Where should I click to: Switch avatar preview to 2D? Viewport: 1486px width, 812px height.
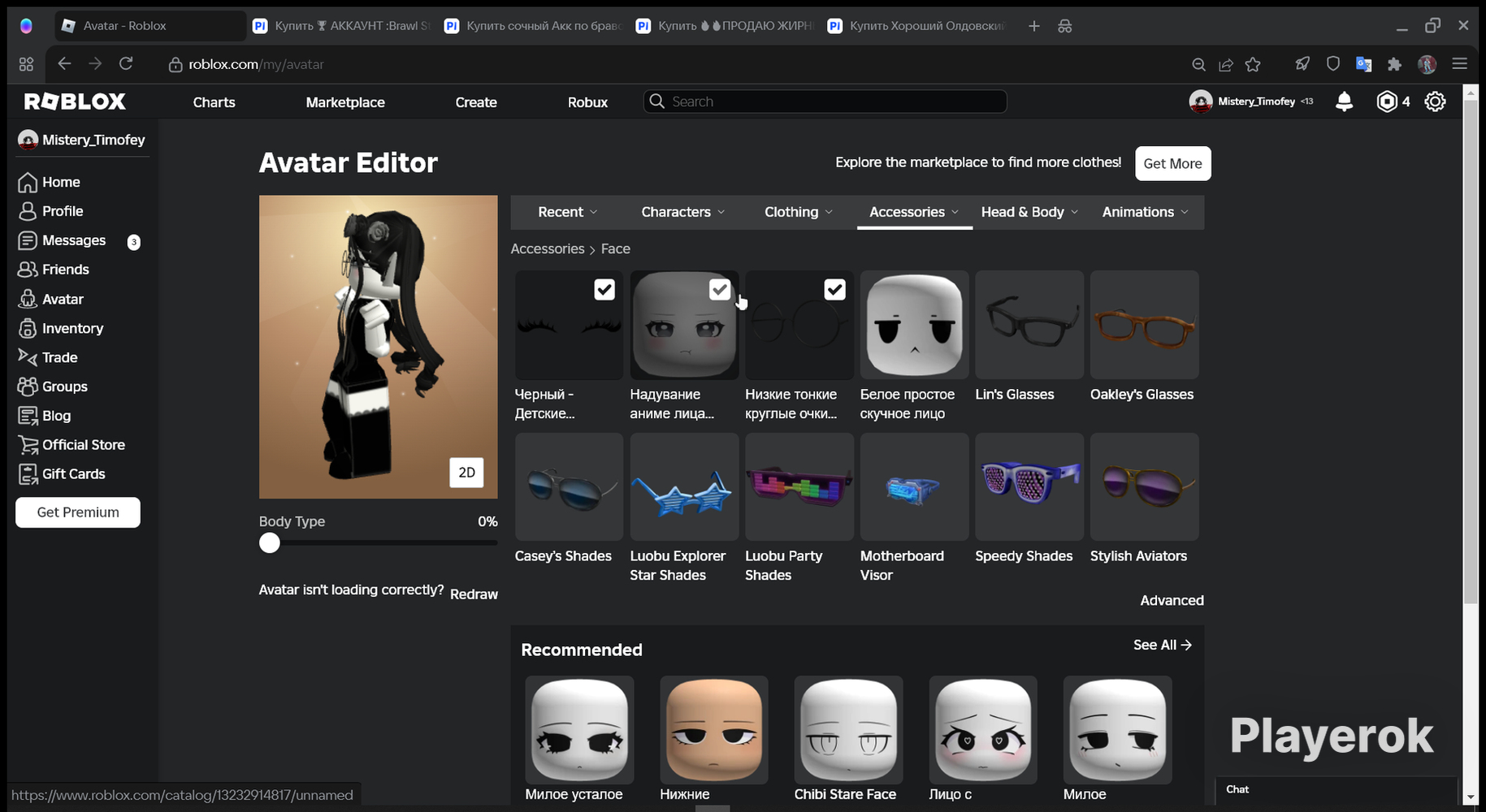466,473
